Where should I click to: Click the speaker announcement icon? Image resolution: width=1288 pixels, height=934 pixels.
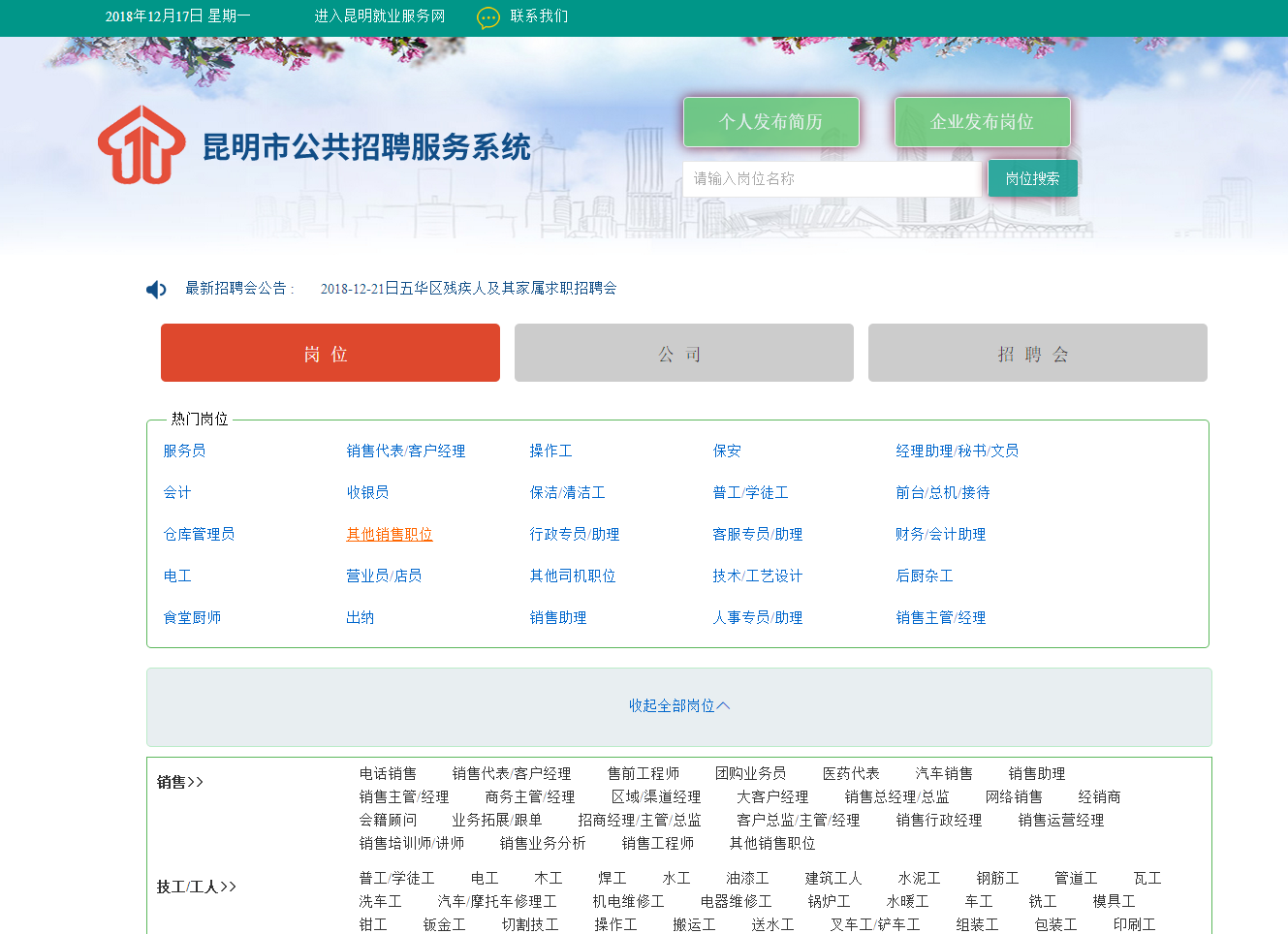155,289
